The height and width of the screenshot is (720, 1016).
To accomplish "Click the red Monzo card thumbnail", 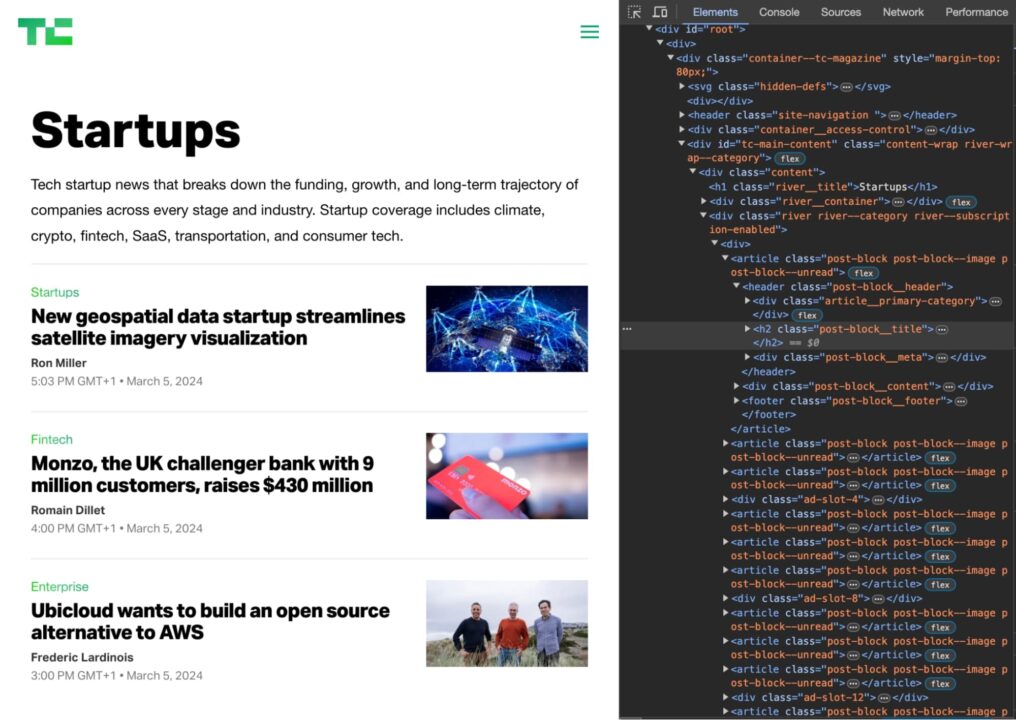I will [x=507, y=476].
